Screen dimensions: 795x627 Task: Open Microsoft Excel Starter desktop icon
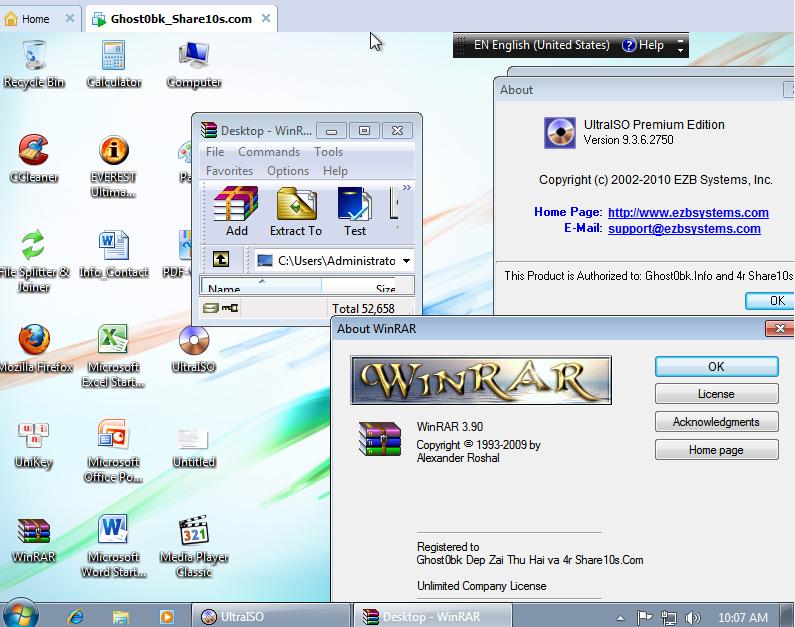114,356
